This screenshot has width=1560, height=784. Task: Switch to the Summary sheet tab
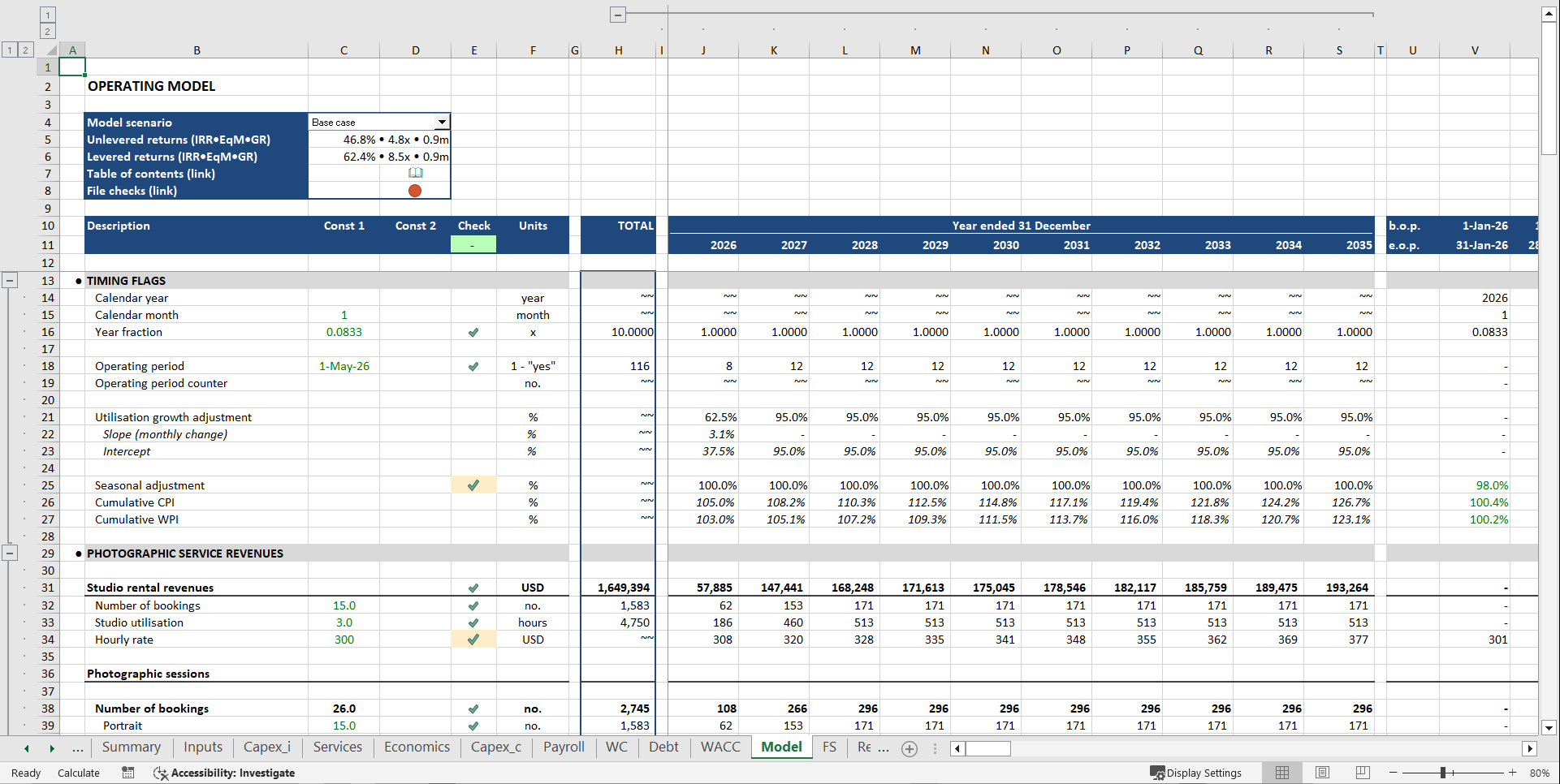131,747
